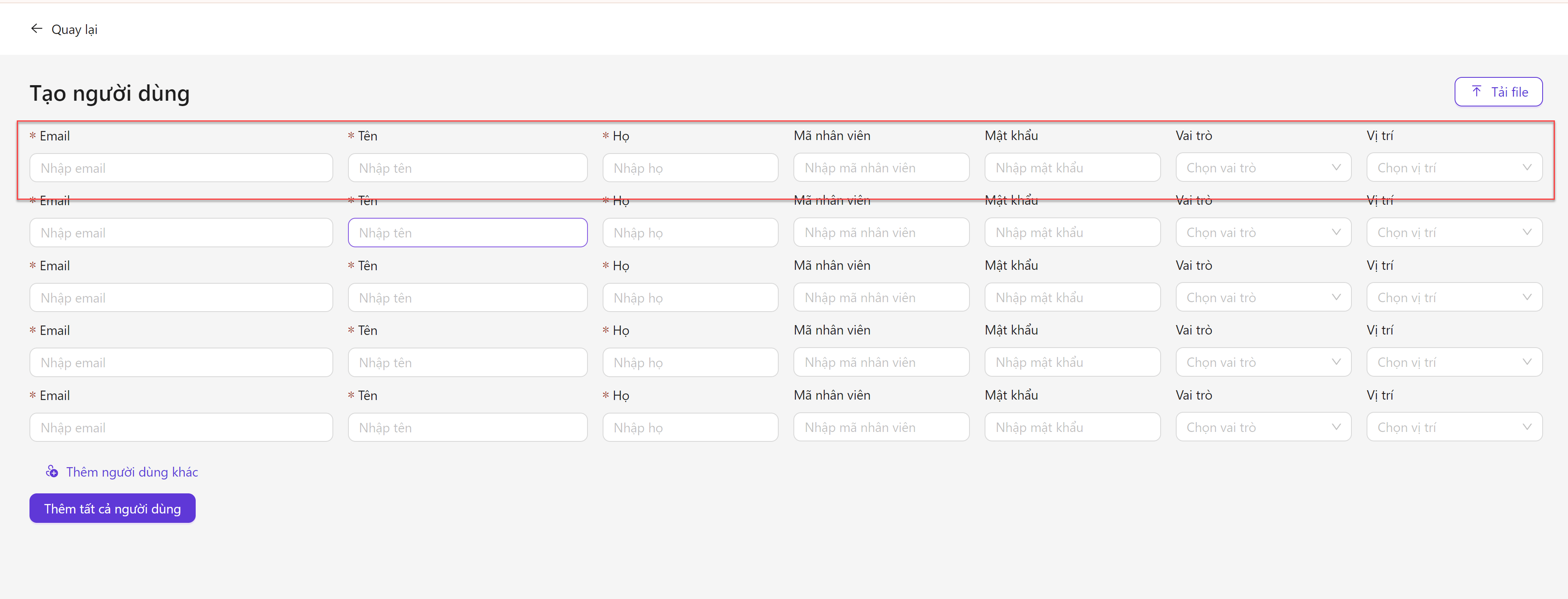Focus the third row Nhập tên field

pyautogui.click(x=468, y=297)
